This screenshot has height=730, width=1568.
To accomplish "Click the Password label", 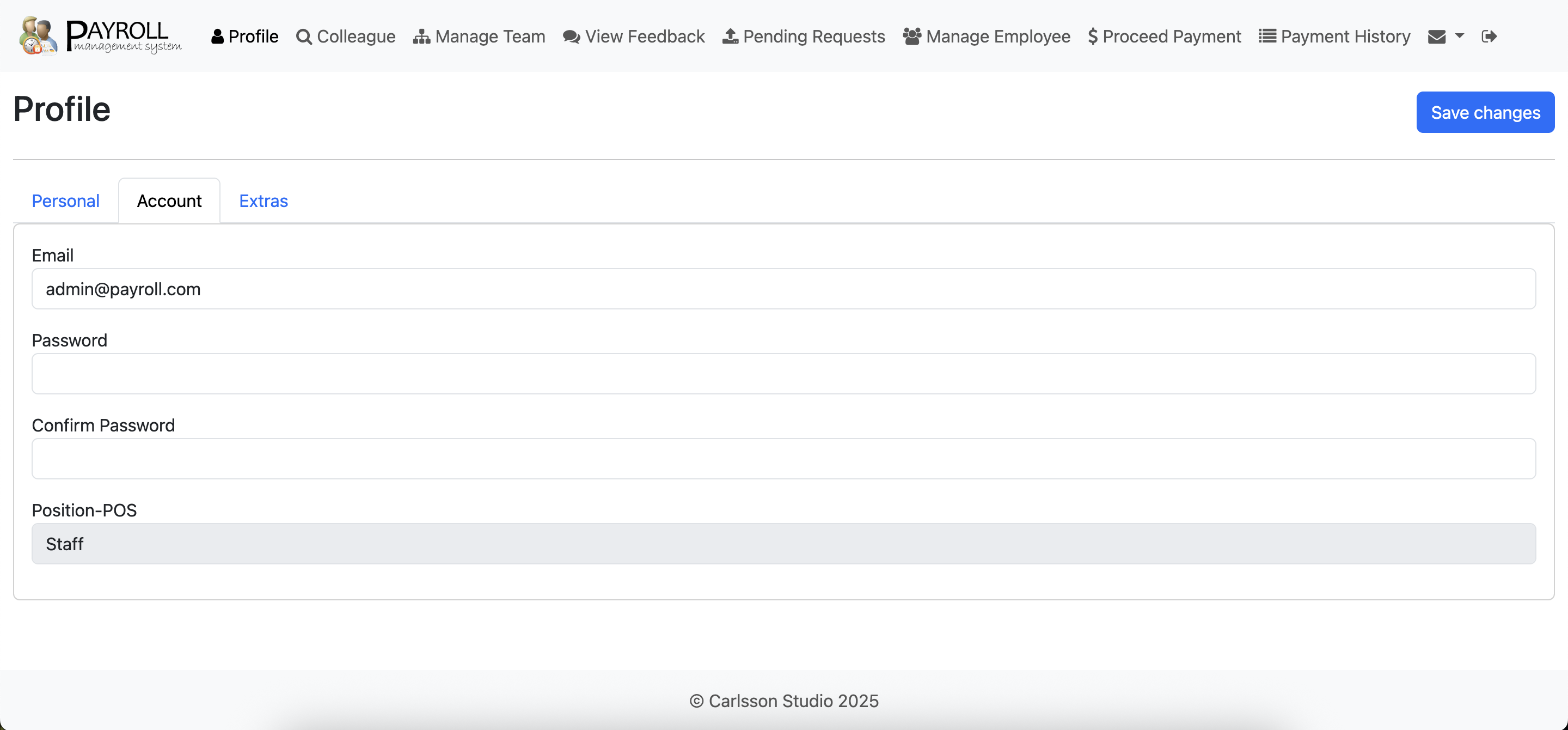I will (69, 340).
